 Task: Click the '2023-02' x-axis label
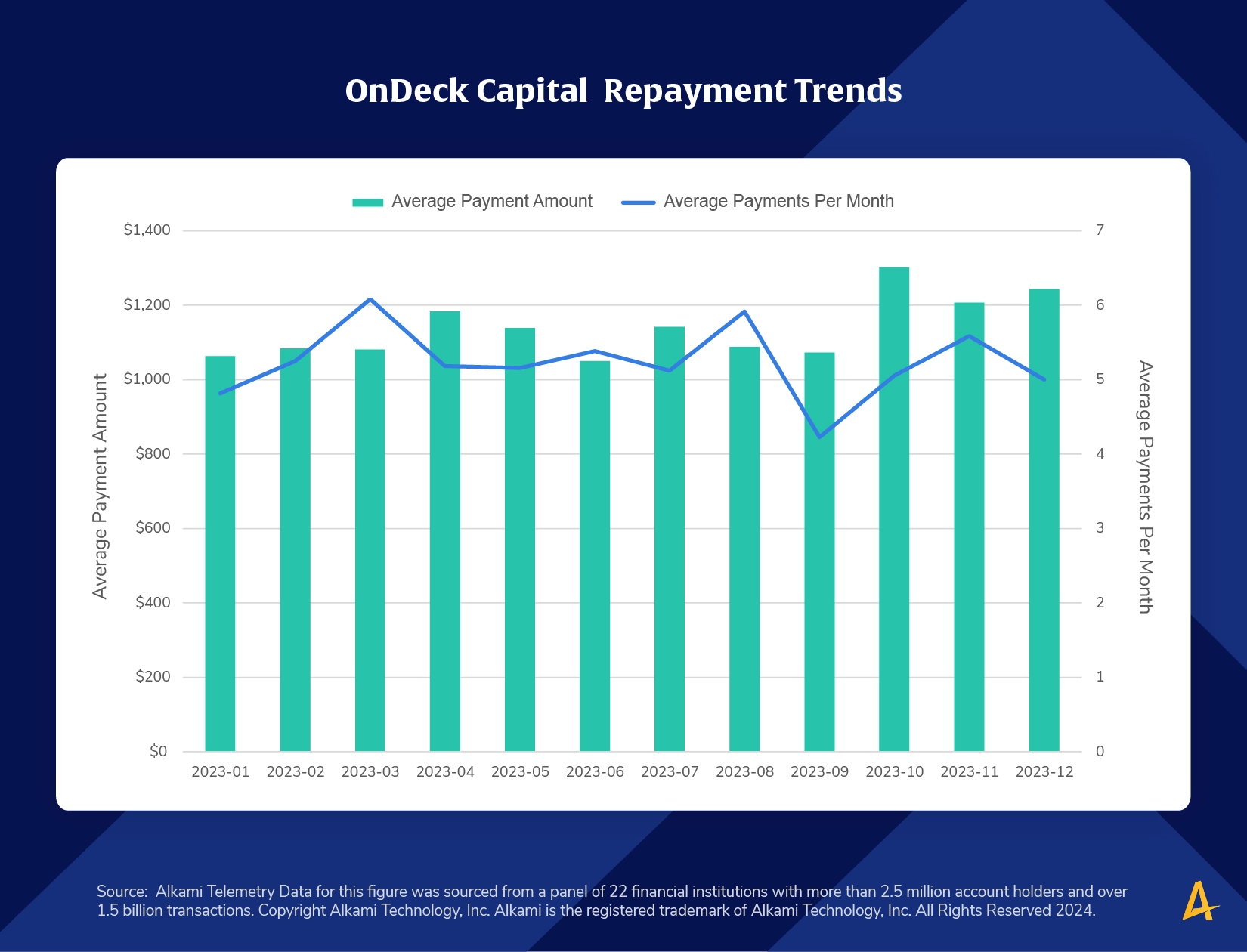(x=295, y=772)
